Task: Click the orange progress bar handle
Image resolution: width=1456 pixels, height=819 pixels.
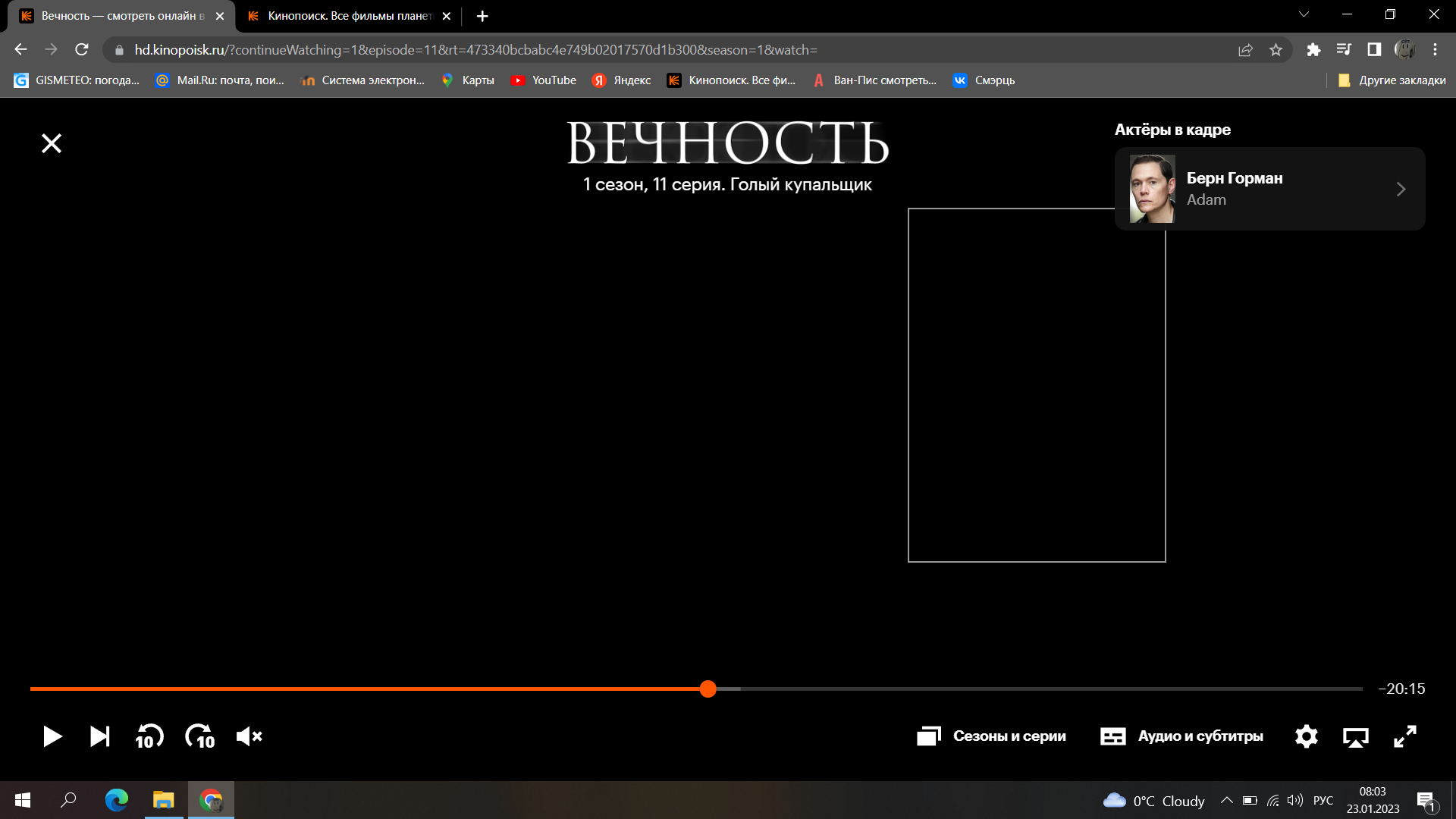Action: [708, 689]
